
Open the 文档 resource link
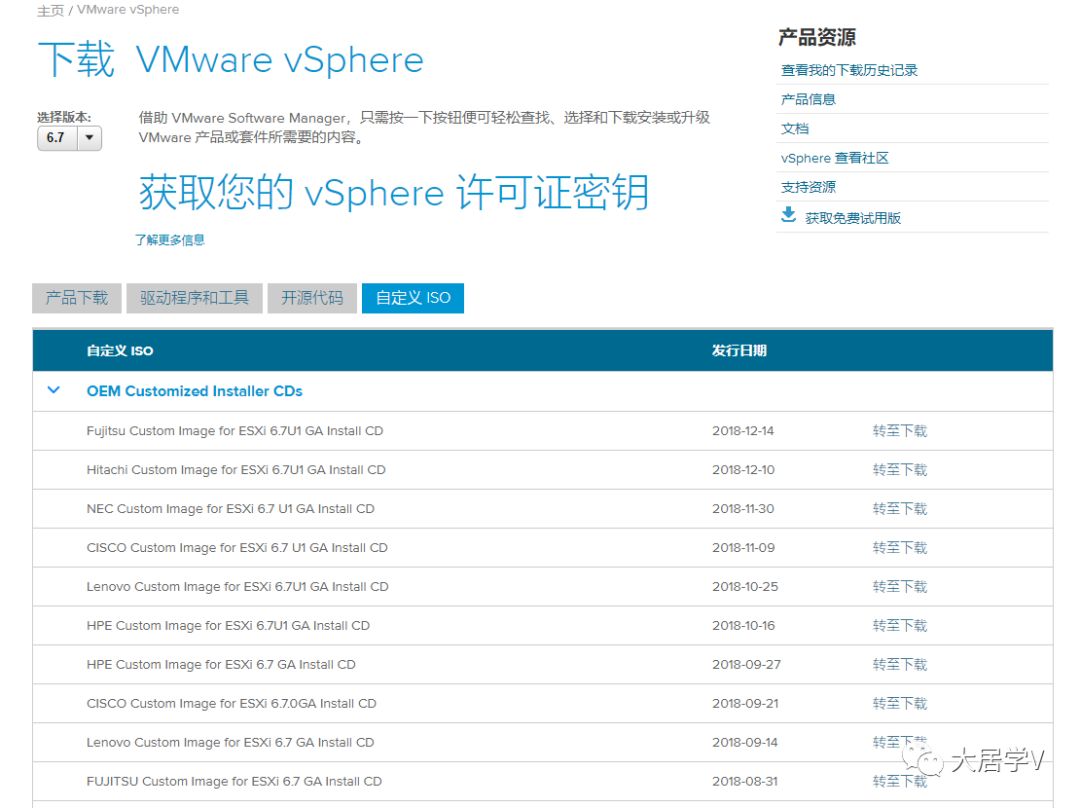point(794,129)
